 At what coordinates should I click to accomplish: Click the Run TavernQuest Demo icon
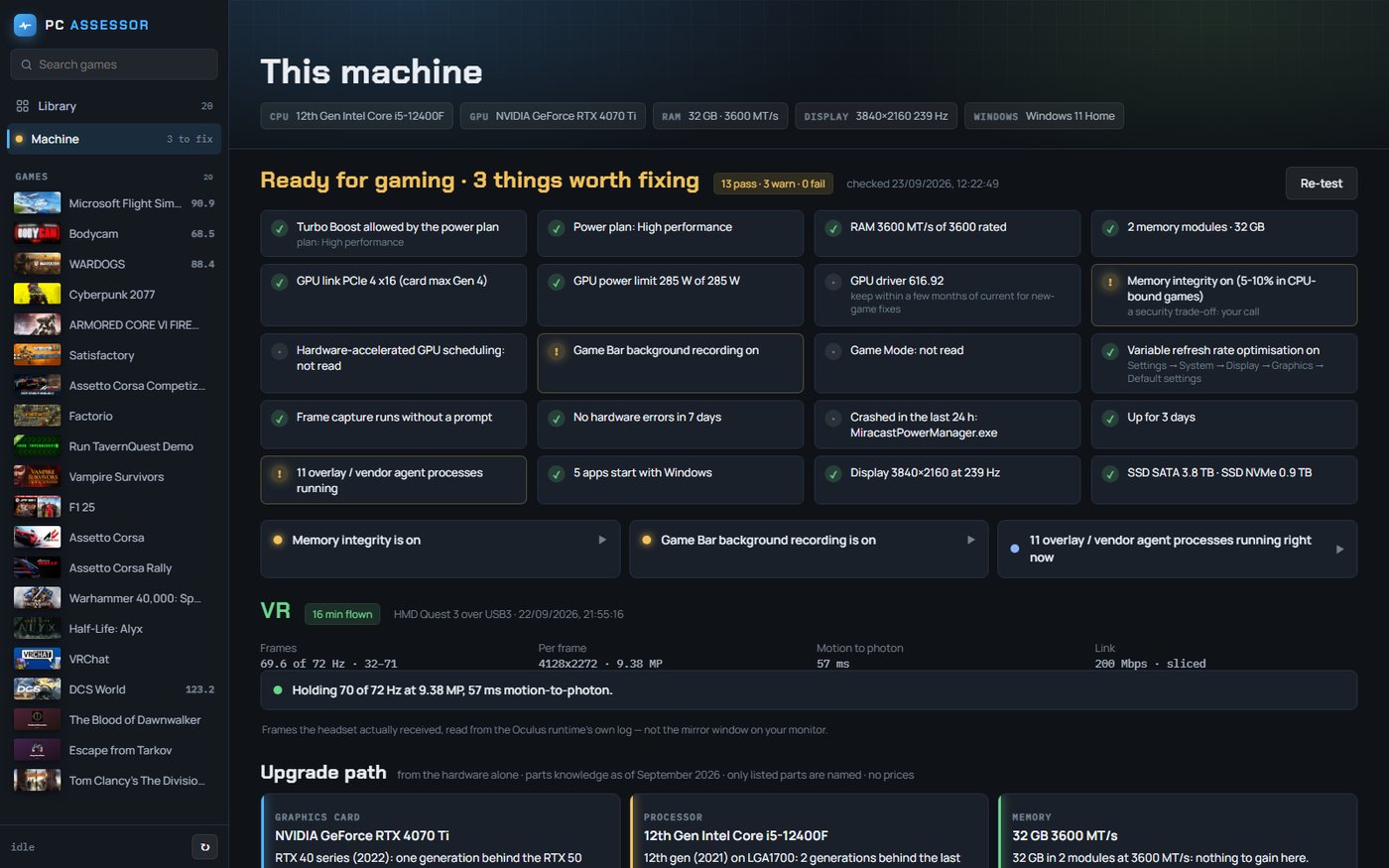37,446
